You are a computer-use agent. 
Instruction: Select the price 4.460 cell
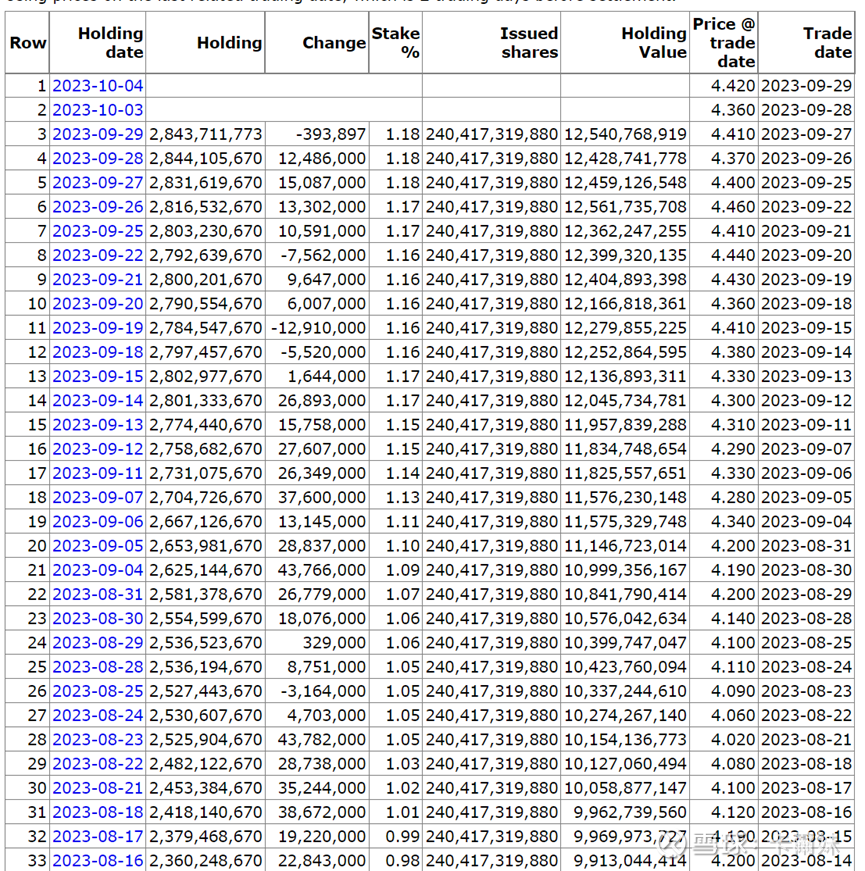coord(724,207)
